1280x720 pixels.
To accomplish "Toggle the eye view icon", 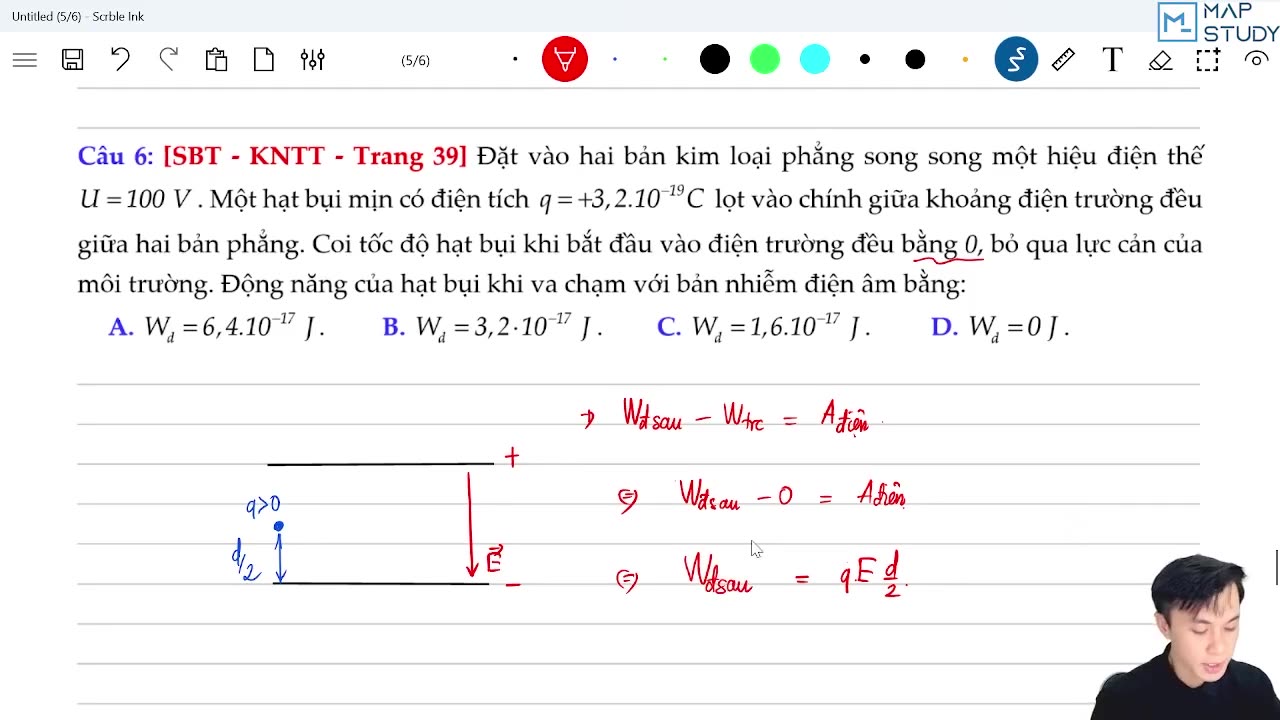I will 1256,60.
